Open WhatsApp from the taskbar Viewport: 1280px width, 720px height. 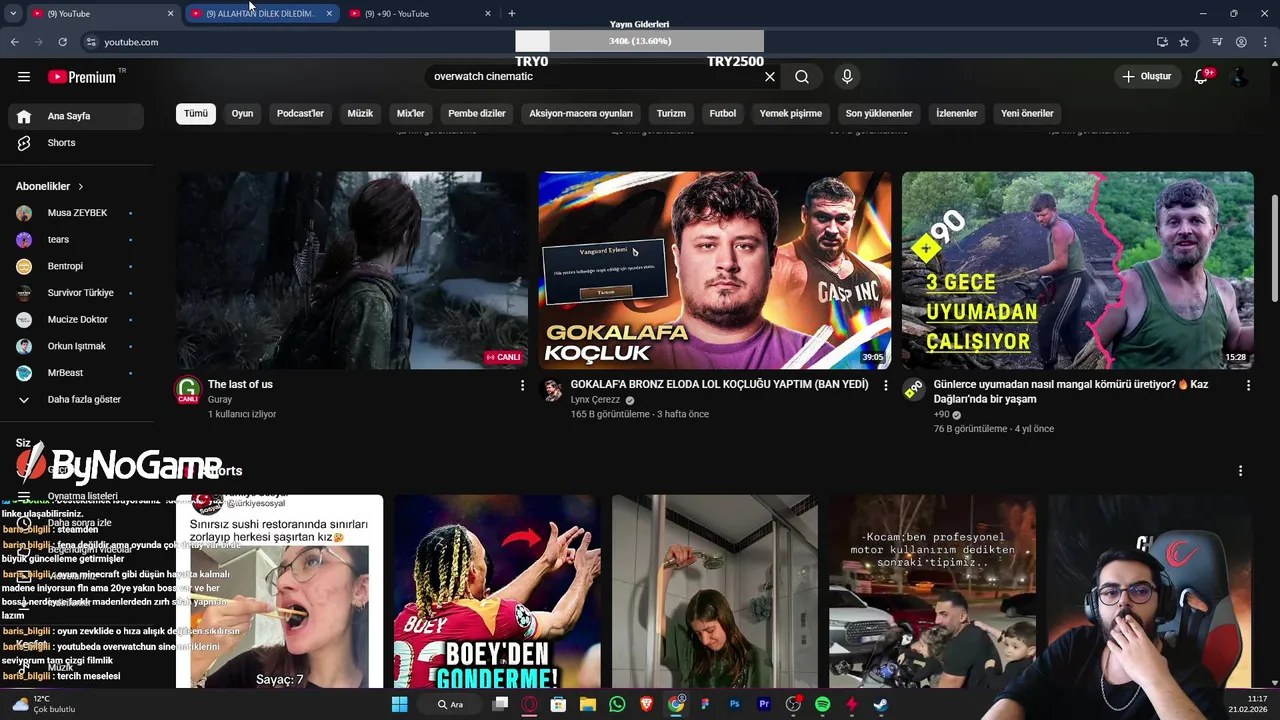click(617, 704)
